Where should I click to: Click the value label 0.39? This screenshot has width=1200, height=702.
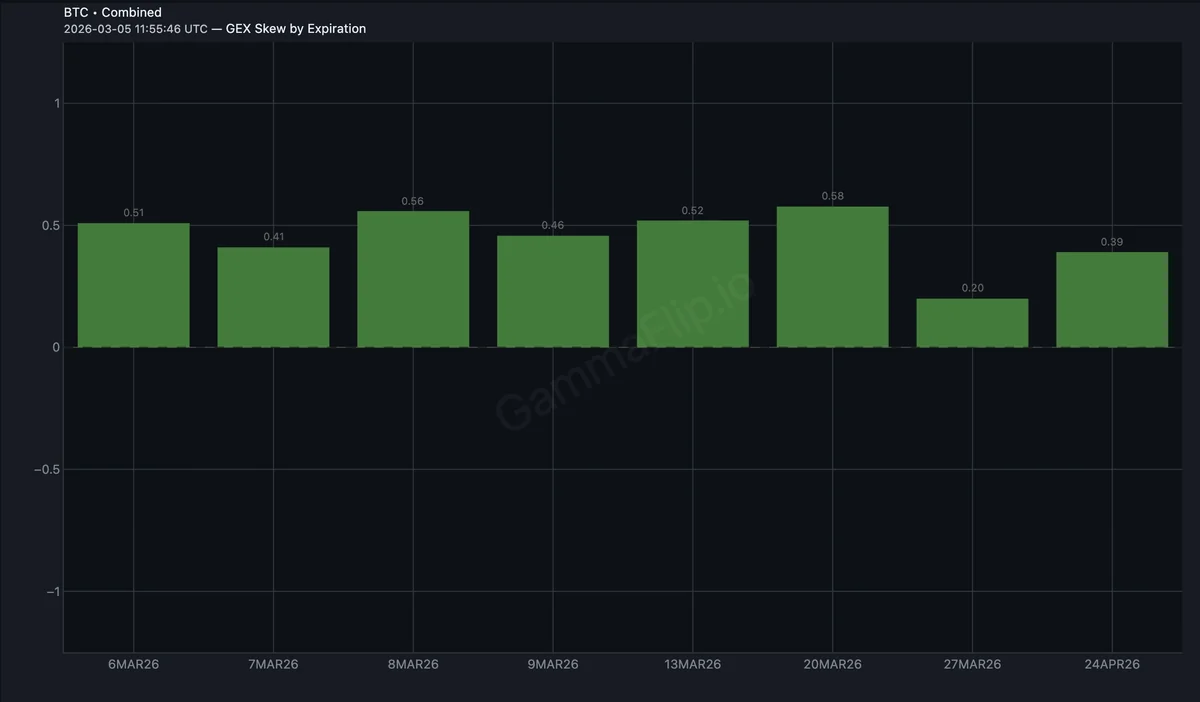tap(1113, 241)
